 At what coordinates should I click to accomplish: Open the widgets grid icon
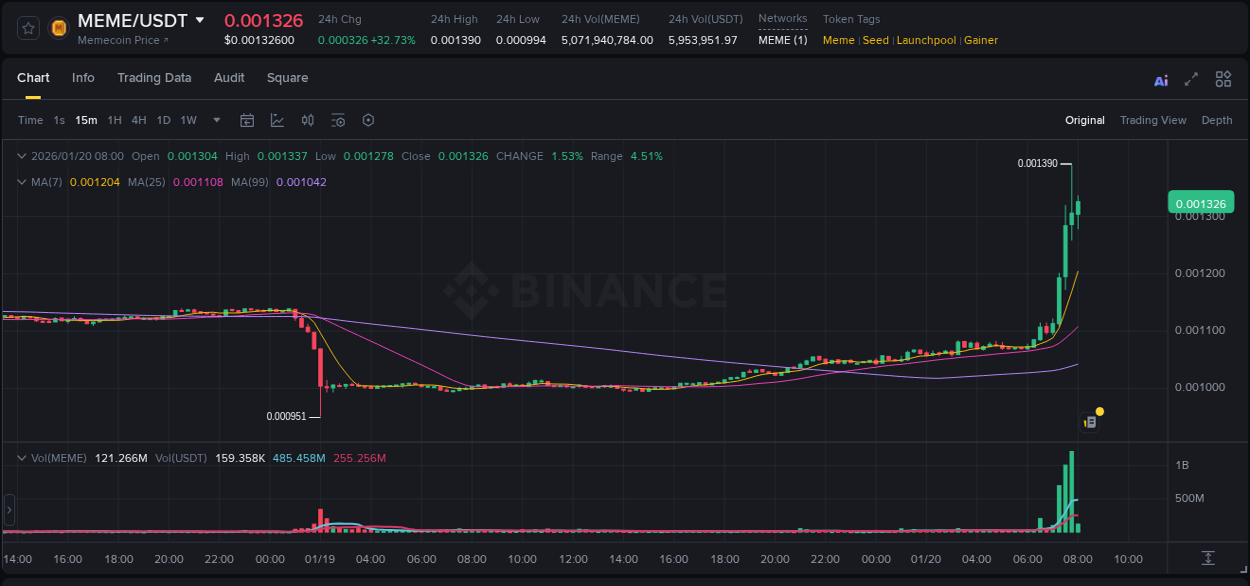click(1223, 79)
